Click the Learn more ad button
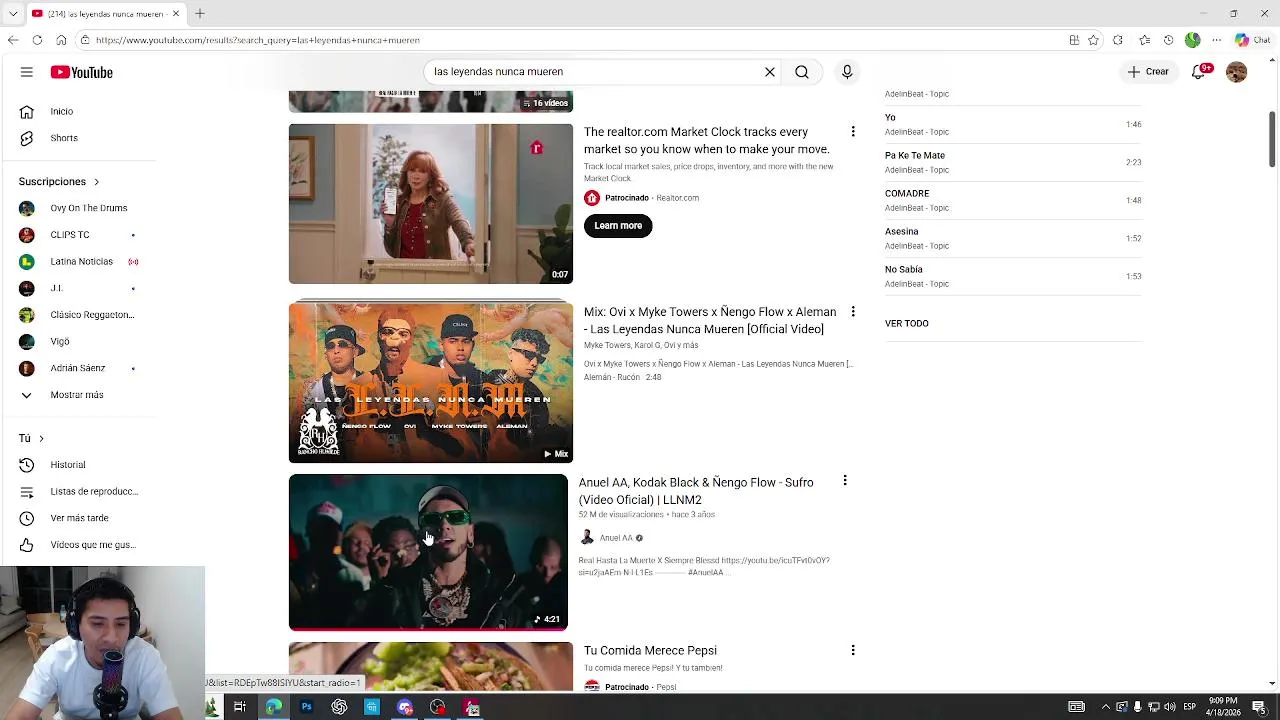 (618, 225)
